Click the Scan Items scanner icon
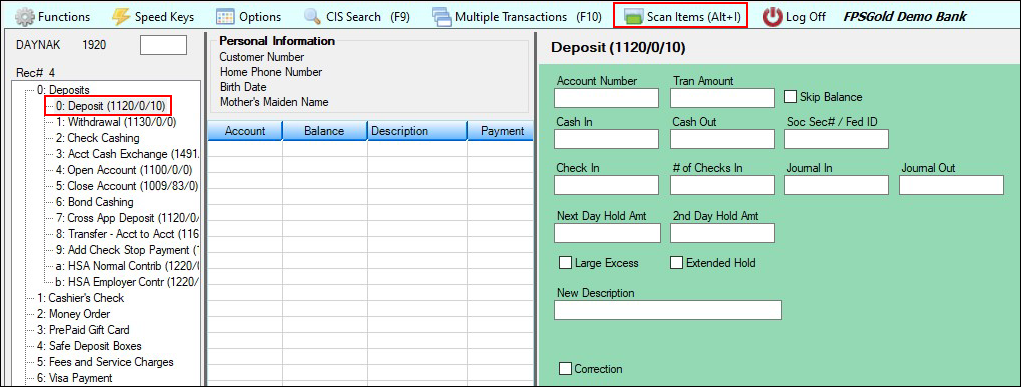This screenshot has width=1021, height=387. [x=634, y=17]
